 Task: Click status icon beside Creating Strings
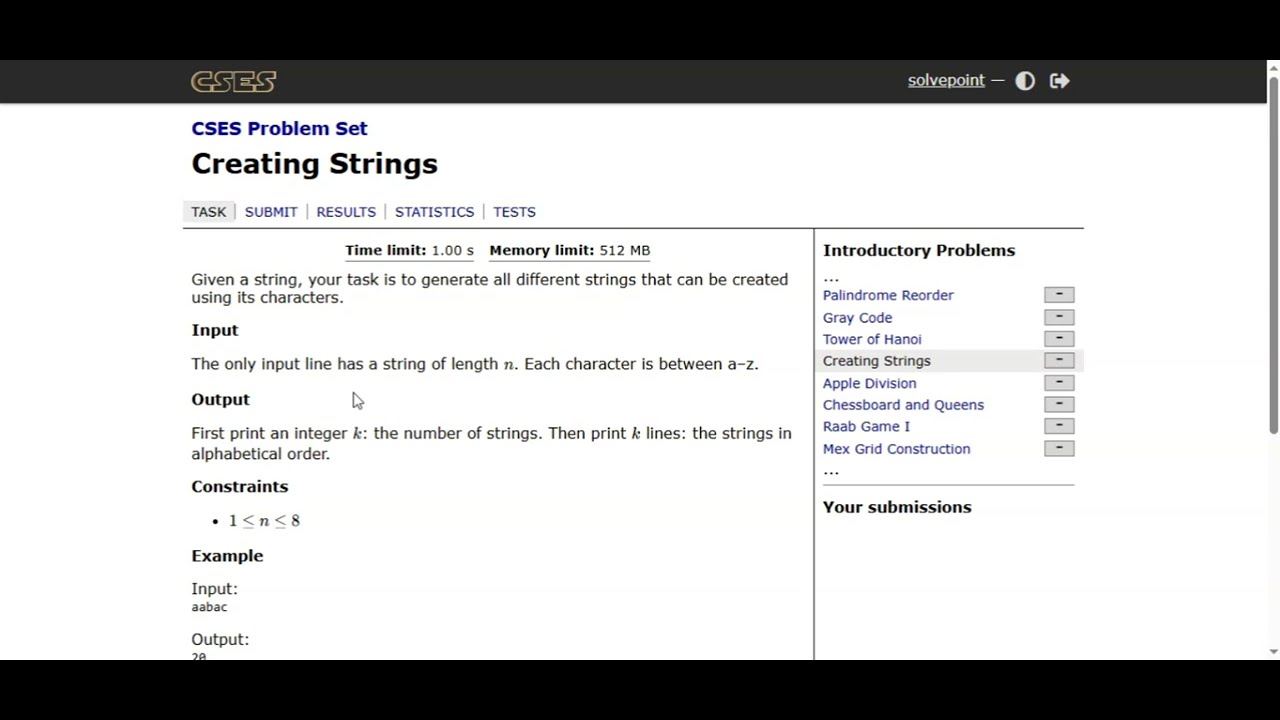click(1059, 361)
